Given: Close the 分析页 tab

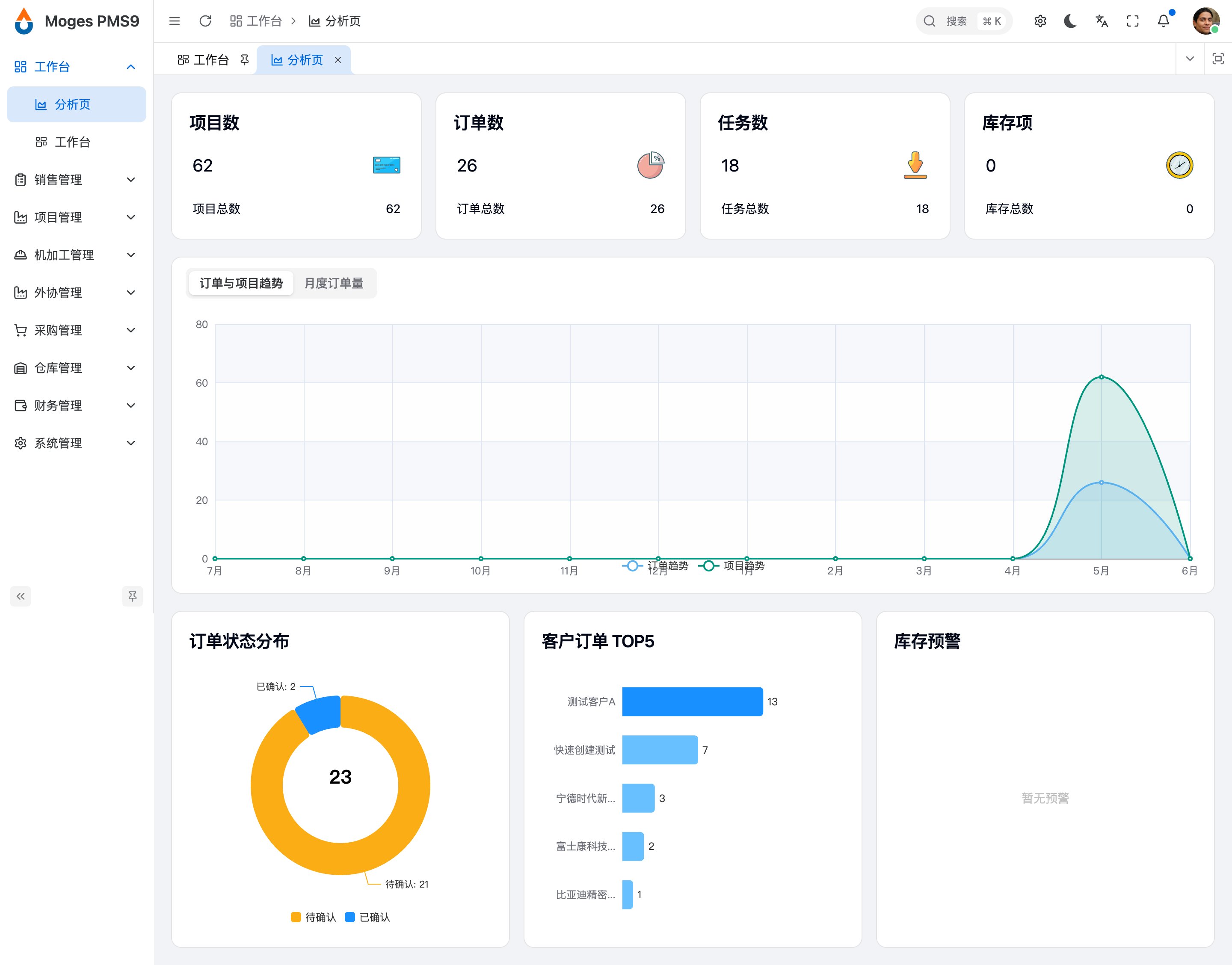Looking at the screenshot, I should (338, 59).
